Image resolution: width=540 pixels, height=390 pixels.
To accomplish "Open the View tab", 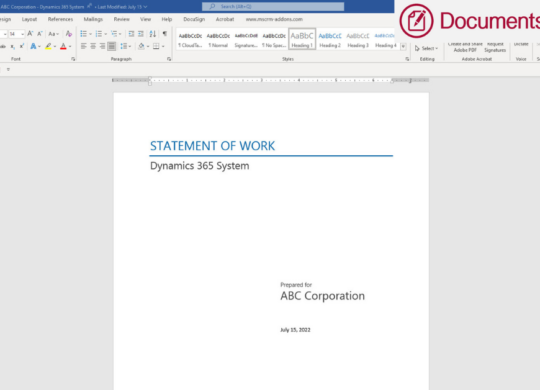I will tap(145, 19).
